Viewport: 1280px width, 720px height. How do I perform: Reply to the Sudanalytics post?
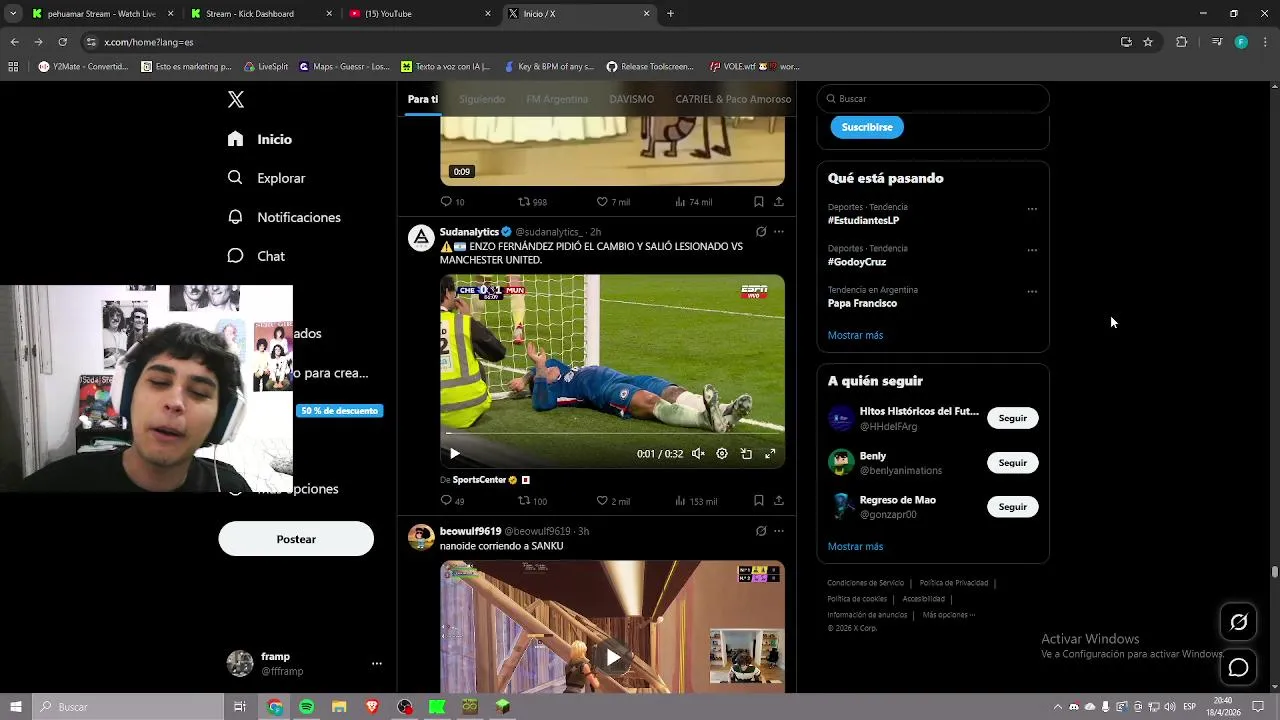pos(452,501)
